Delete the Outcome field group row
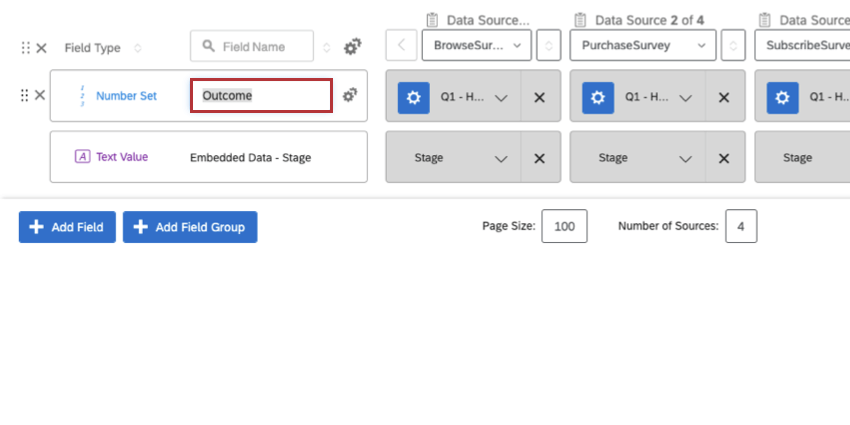This screenshot has height=425, width=850. [x=40, y=95]
